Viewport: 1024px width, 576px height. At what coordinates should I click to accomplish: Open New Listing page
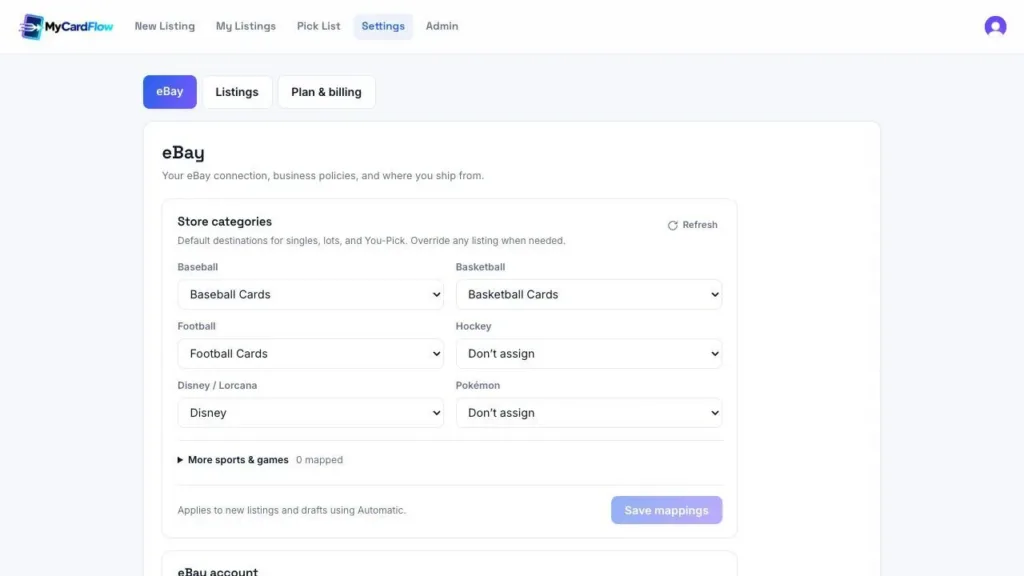[x=165, y=26]
